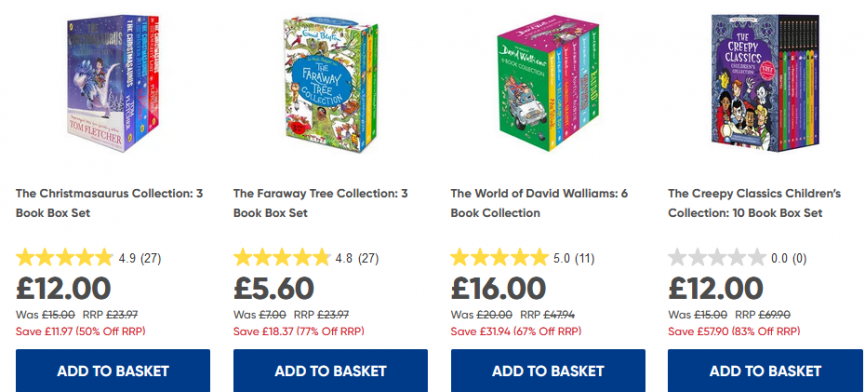Open the Christmasaurus Collection box set image
Image resolution: width=865 pixels, height=392 pixels.
pos(113,83)
